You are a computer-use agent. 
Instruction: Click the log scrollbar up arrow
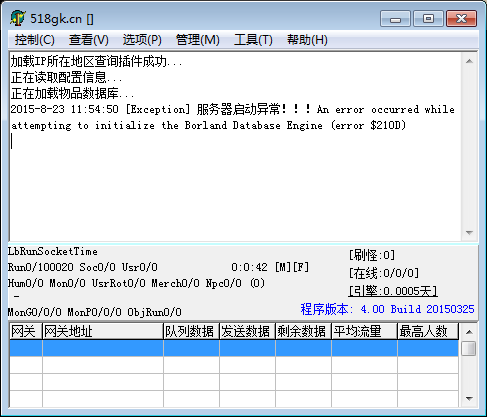pos(469,61)
